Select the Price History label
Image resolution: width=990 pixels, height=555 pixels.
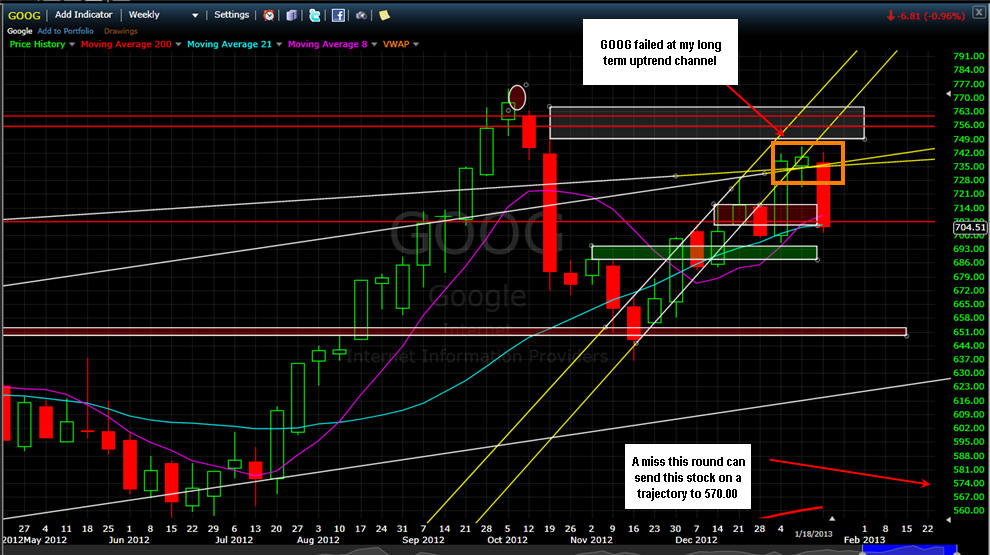tap(37, 44)
